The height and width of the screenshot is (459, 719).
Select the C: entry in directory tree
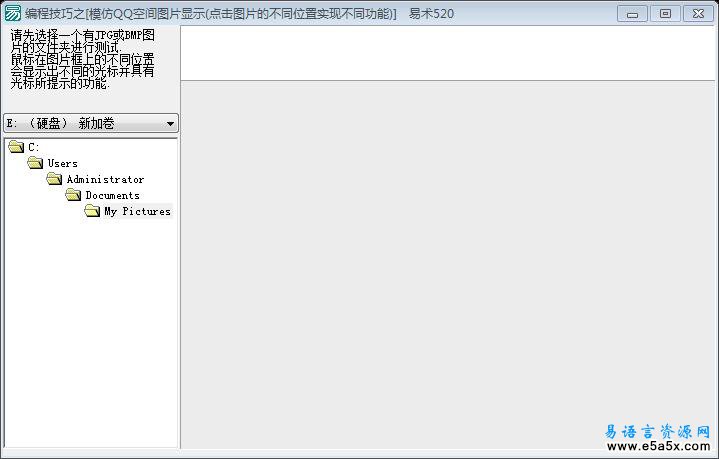(33, 147)
